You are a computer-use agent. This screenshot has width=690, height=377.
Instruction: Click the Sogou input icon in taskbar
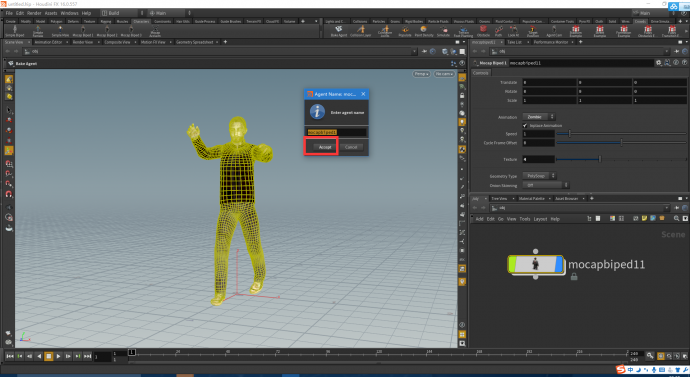(x=620, y=369)
